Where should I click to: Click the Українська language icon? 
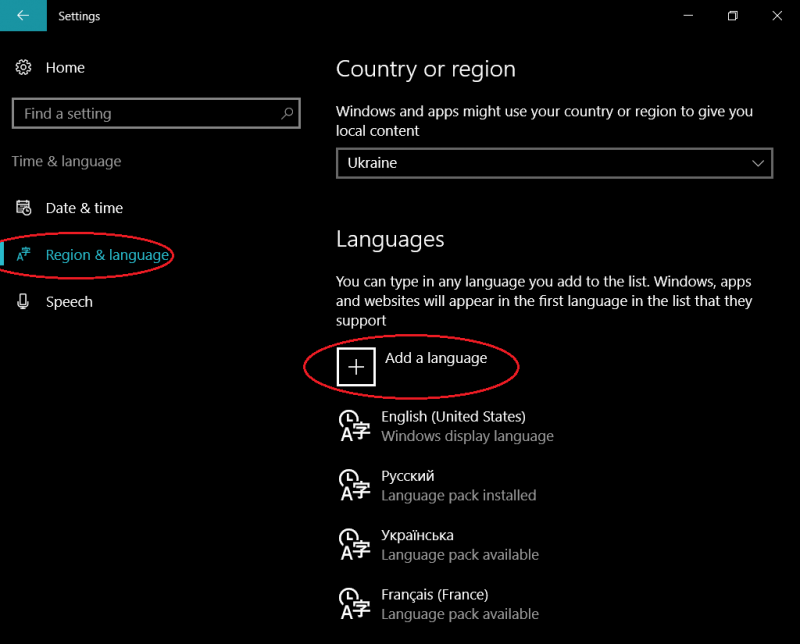point(356,545)
